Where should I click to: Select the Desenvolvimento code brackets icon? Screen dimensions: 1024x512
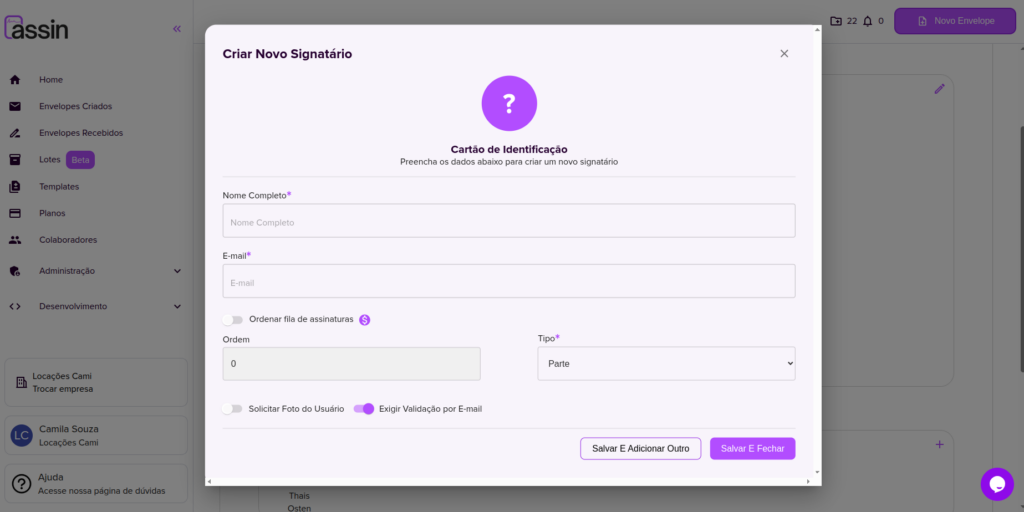click(14, 306)
